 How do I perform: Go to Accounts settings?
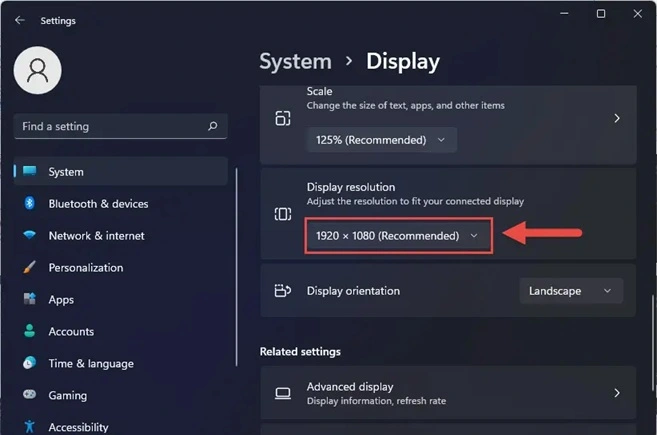pyautogui.click(x=121, y=331)
